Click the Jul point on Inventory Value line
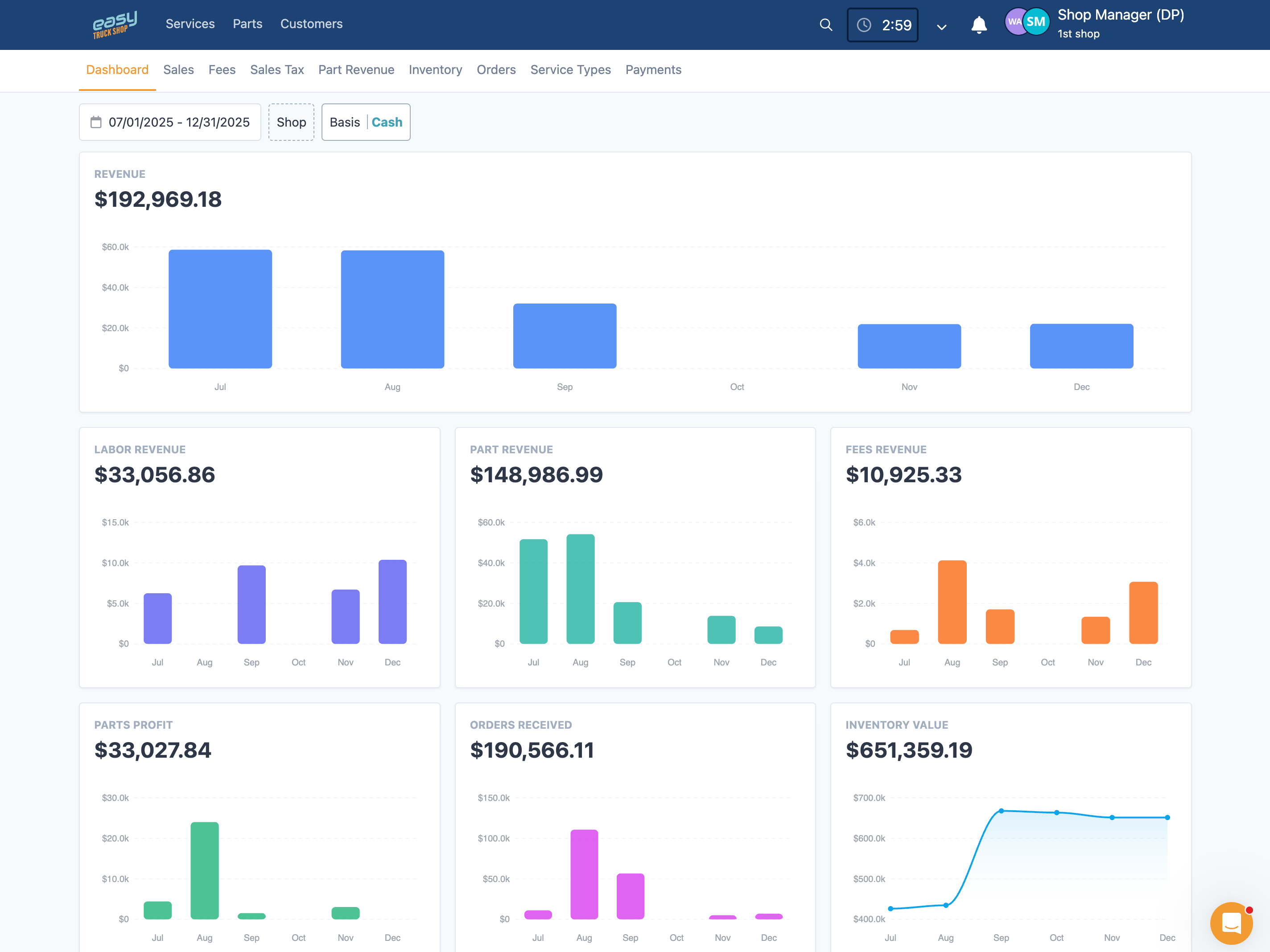 coord(891,908)
